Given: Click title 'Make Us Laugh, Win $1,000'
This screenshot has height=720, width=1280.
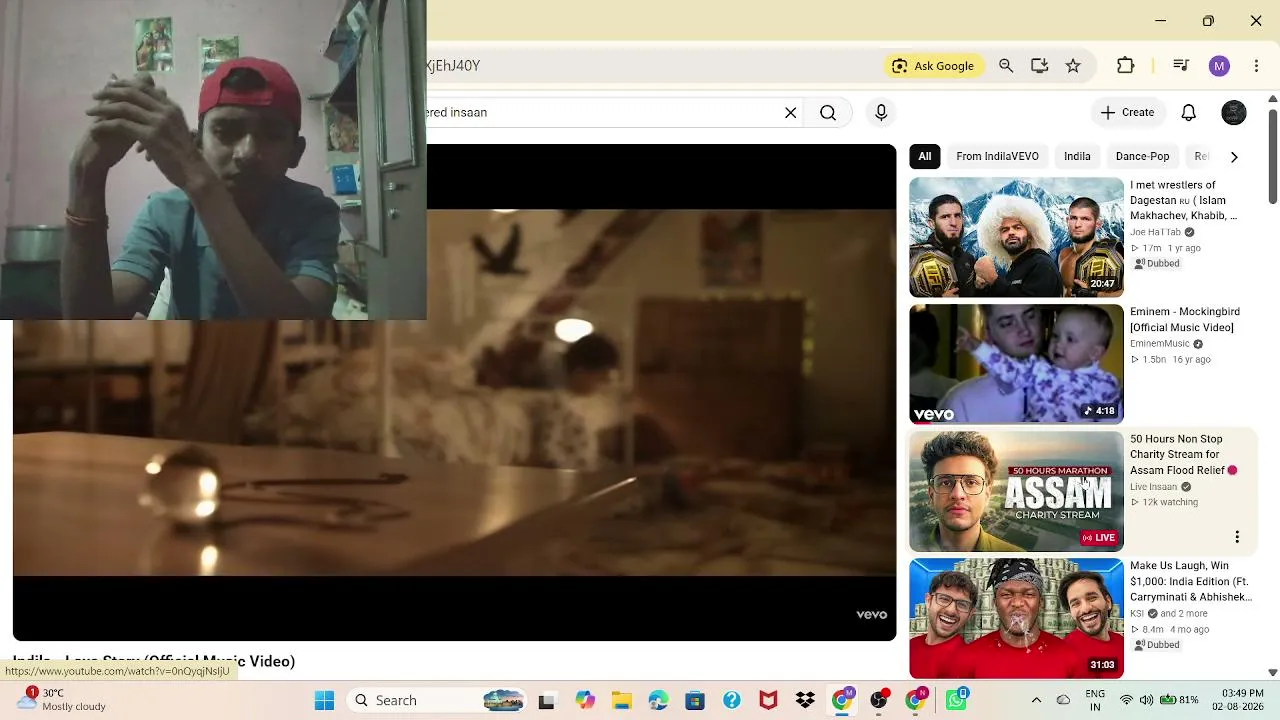Looking at the screenshot, I should (x=1191, y=581).
